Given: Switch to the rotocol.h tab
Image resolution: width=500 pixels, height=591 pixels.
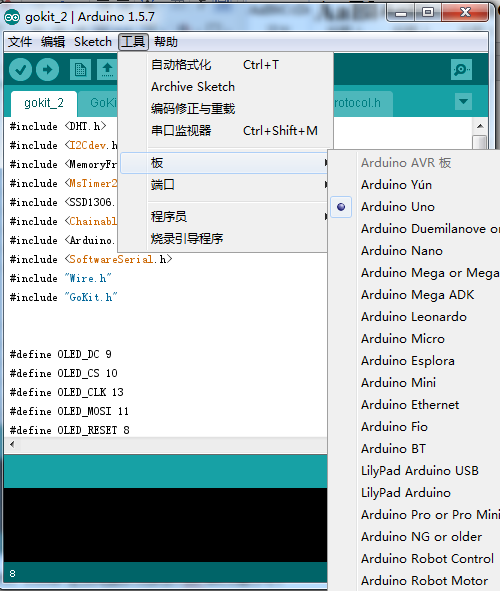Looking at the screenshot, I should pos(363,103).
